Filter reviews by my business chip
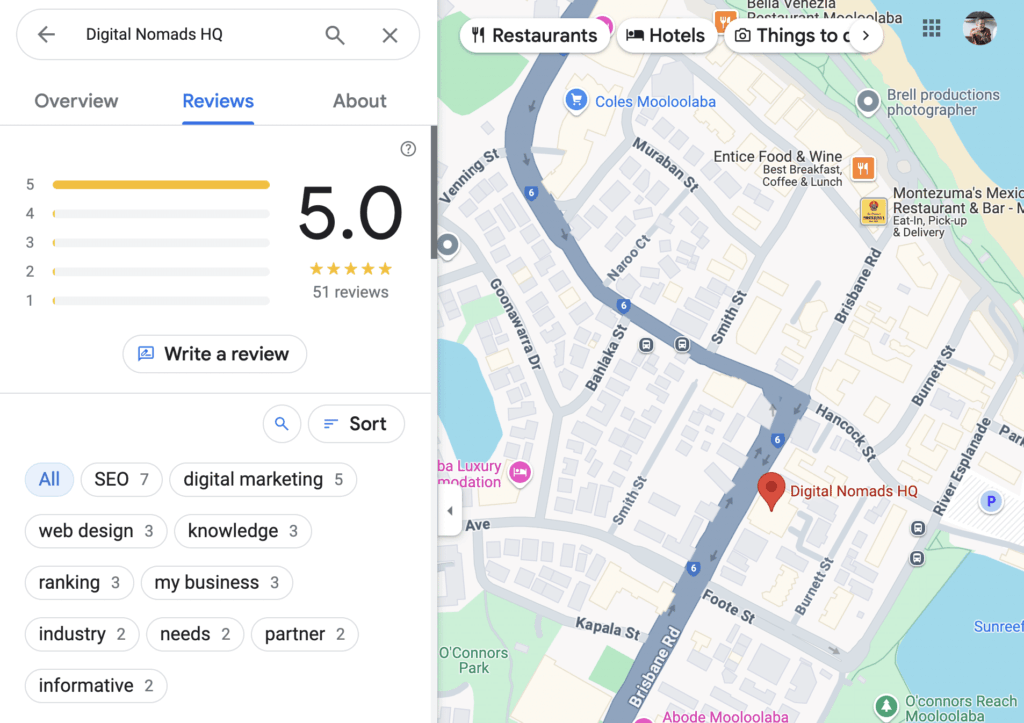The image size is (1024, 723). point(216,583)
